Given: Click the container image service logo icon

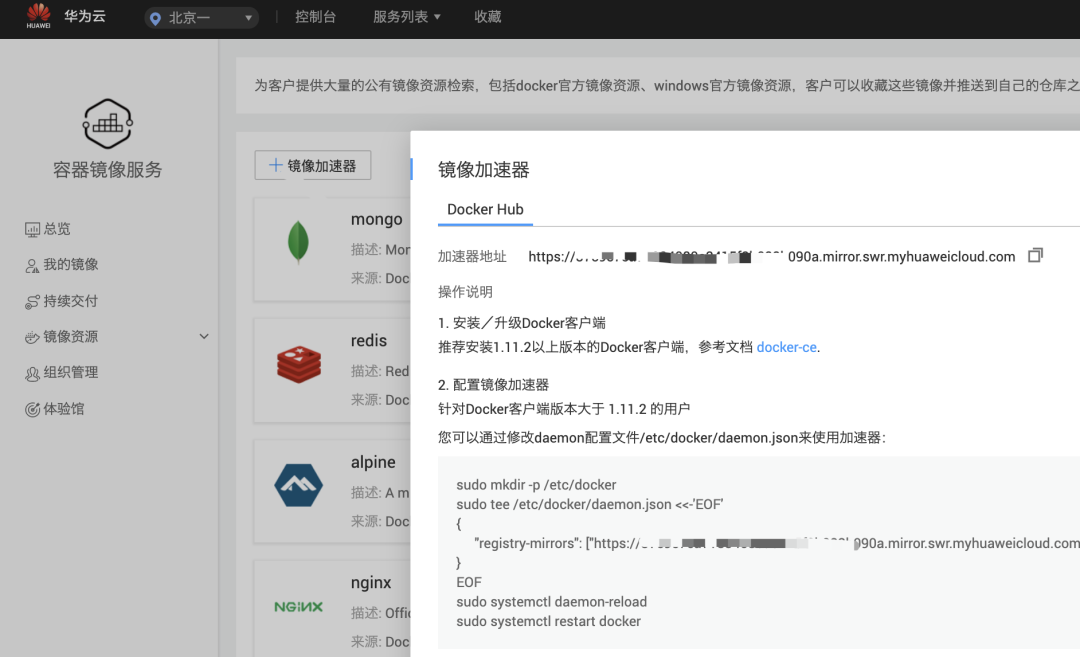Looking at the screenshot, I should click(108, 124).
